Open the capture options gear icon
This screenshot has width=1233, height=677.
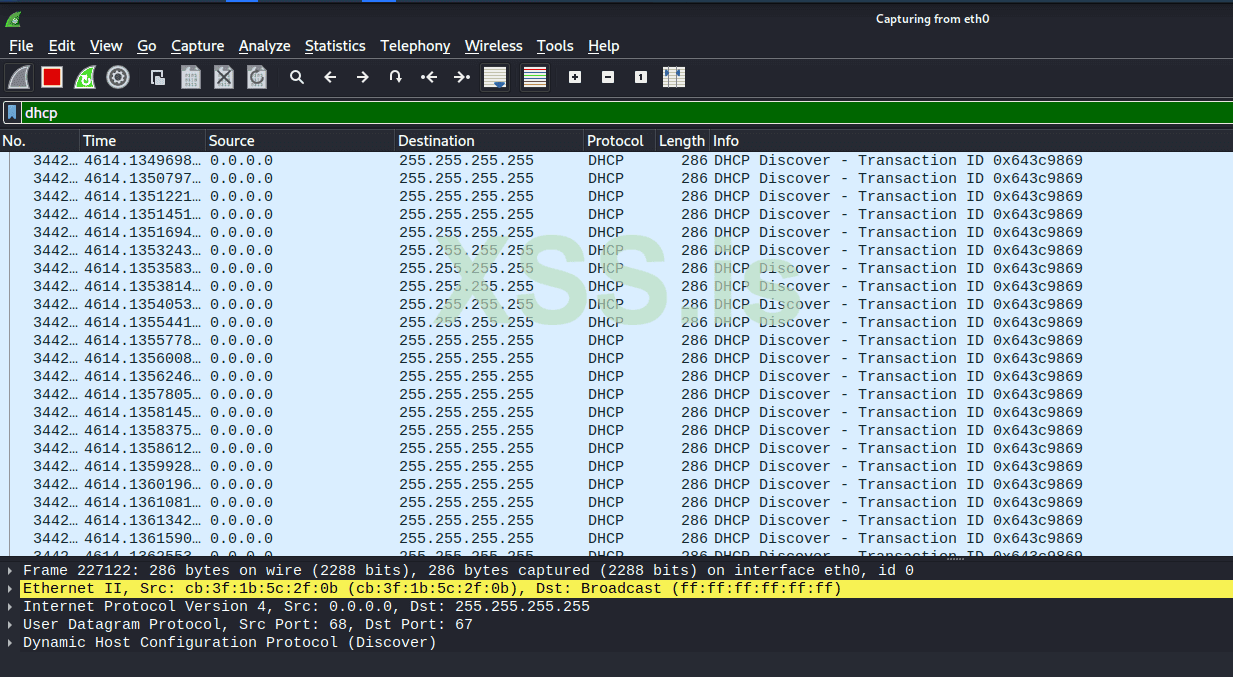tap(118, 77)
